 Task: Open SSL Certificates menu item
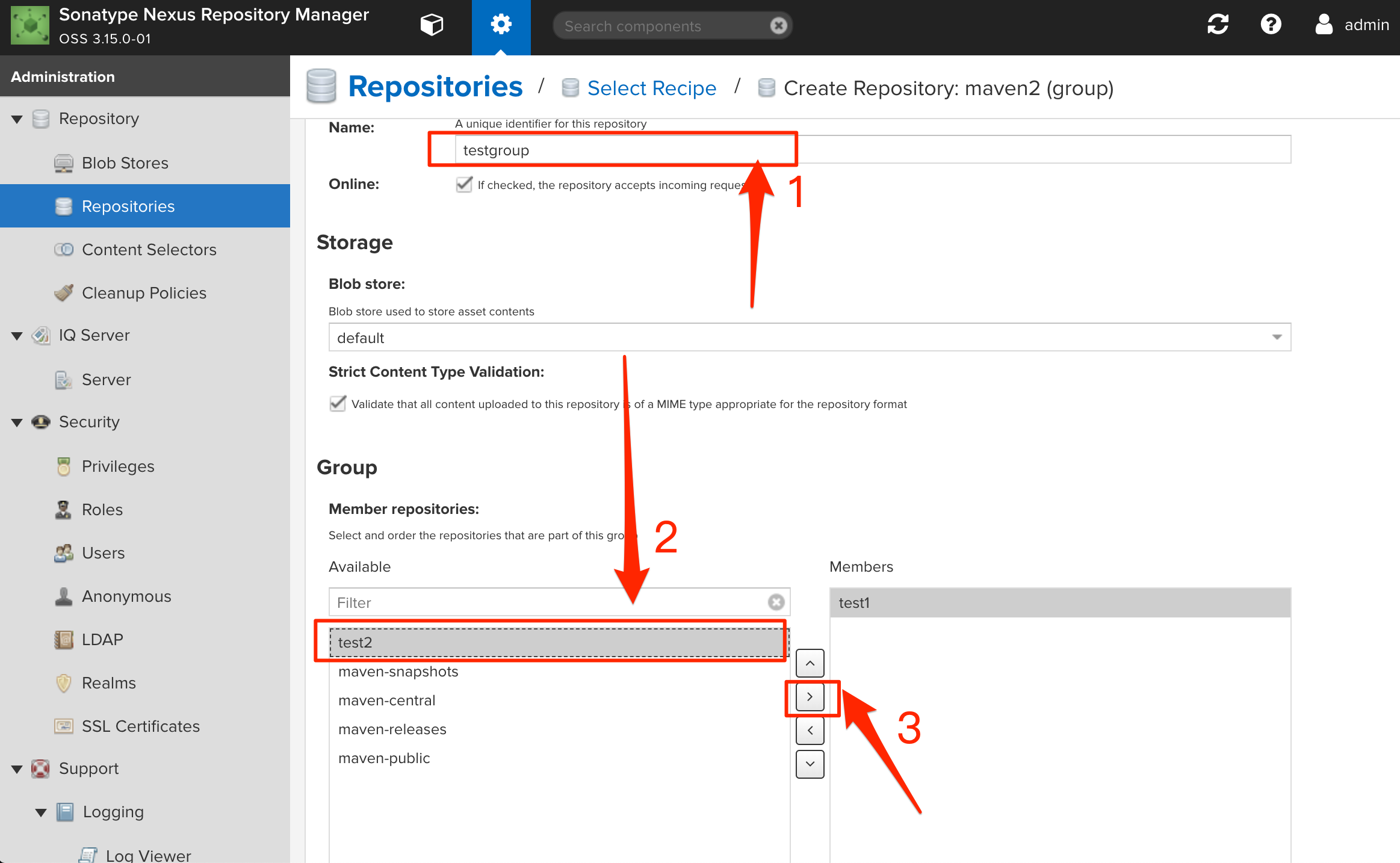(x=144, y=726)
